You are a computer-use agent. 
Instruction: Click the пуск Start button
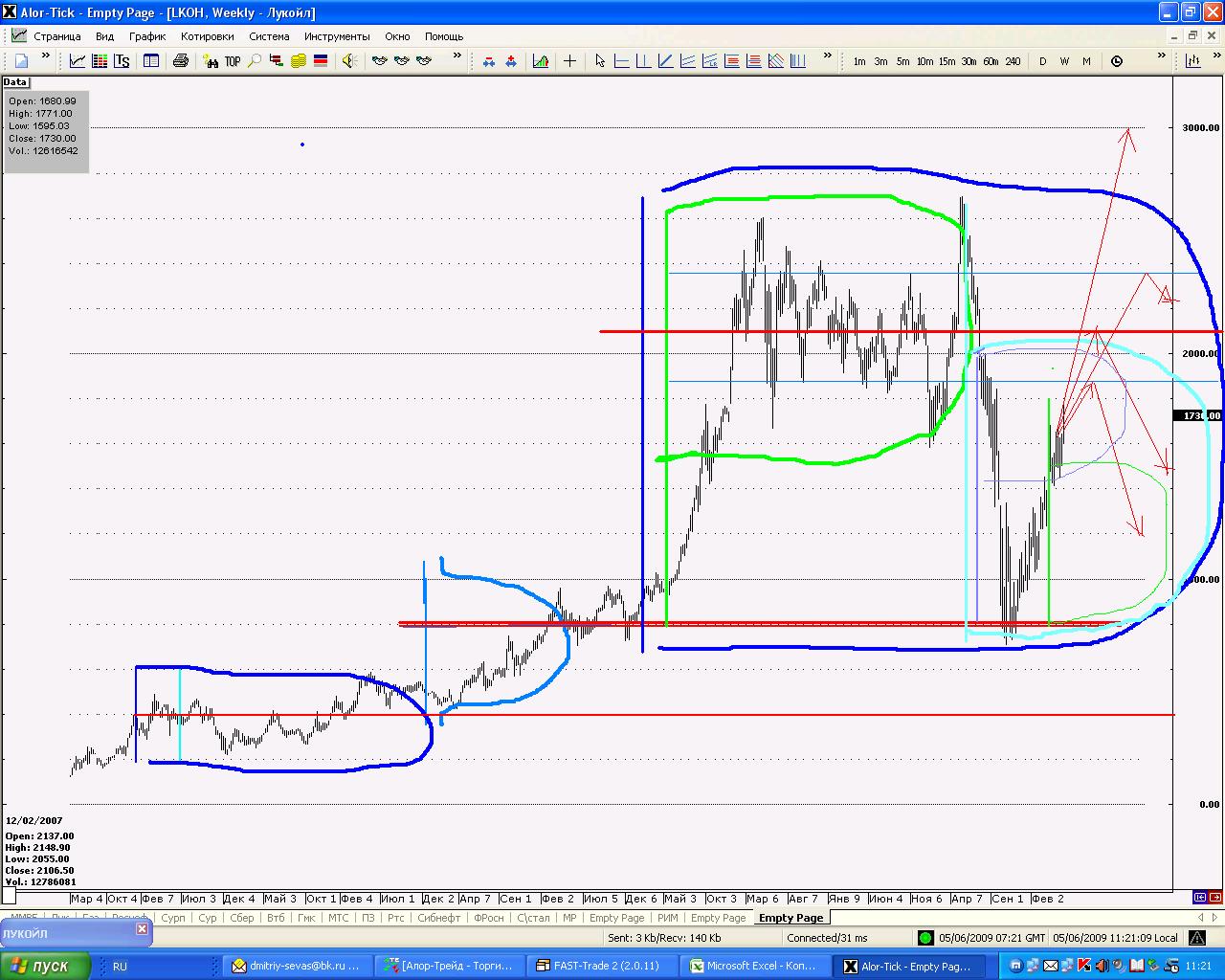point(46,966)
